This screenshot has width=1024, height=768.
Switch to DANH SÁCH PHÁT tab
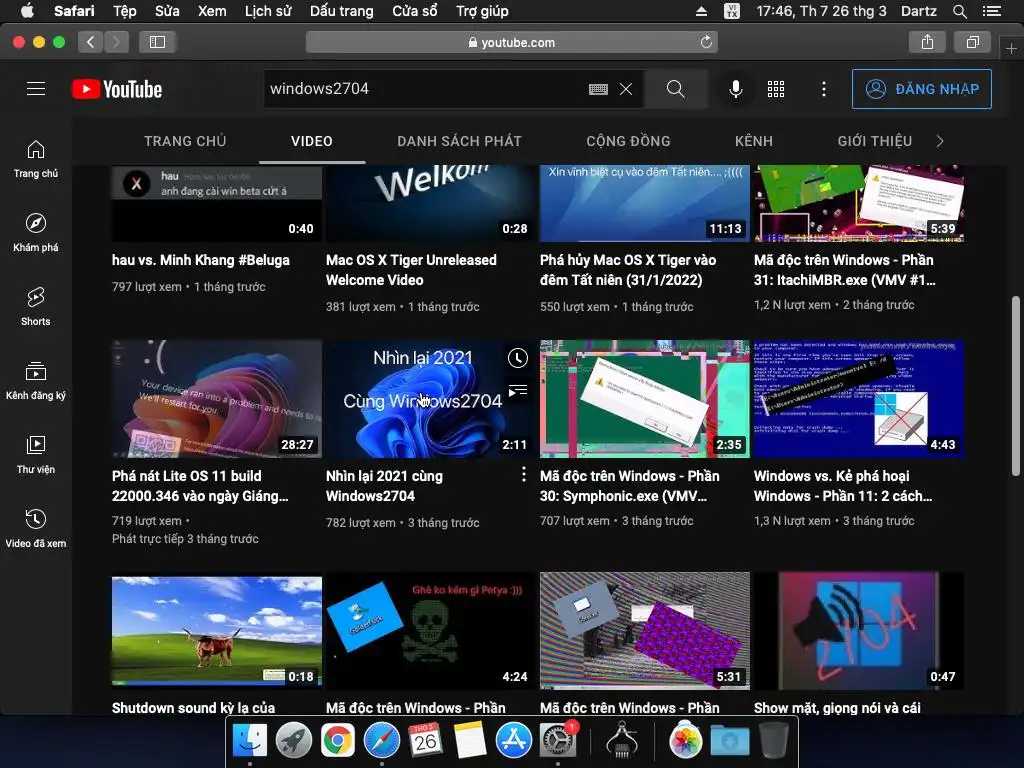coord(459,141)
